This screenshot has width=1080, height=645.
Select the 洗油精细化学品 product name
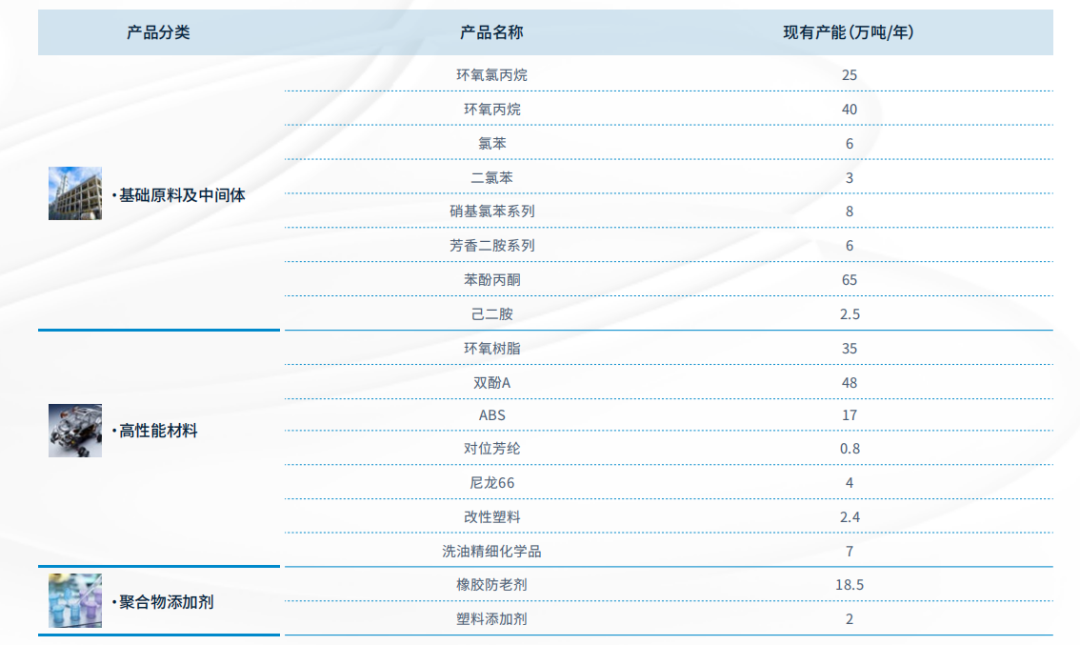pyautogui.click(x=492, y=551)
